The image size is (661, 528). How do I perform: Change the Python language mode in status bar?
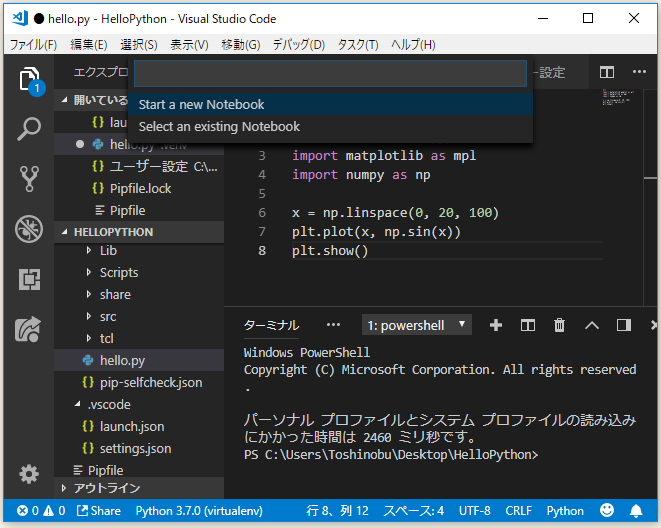click(565, 511)
